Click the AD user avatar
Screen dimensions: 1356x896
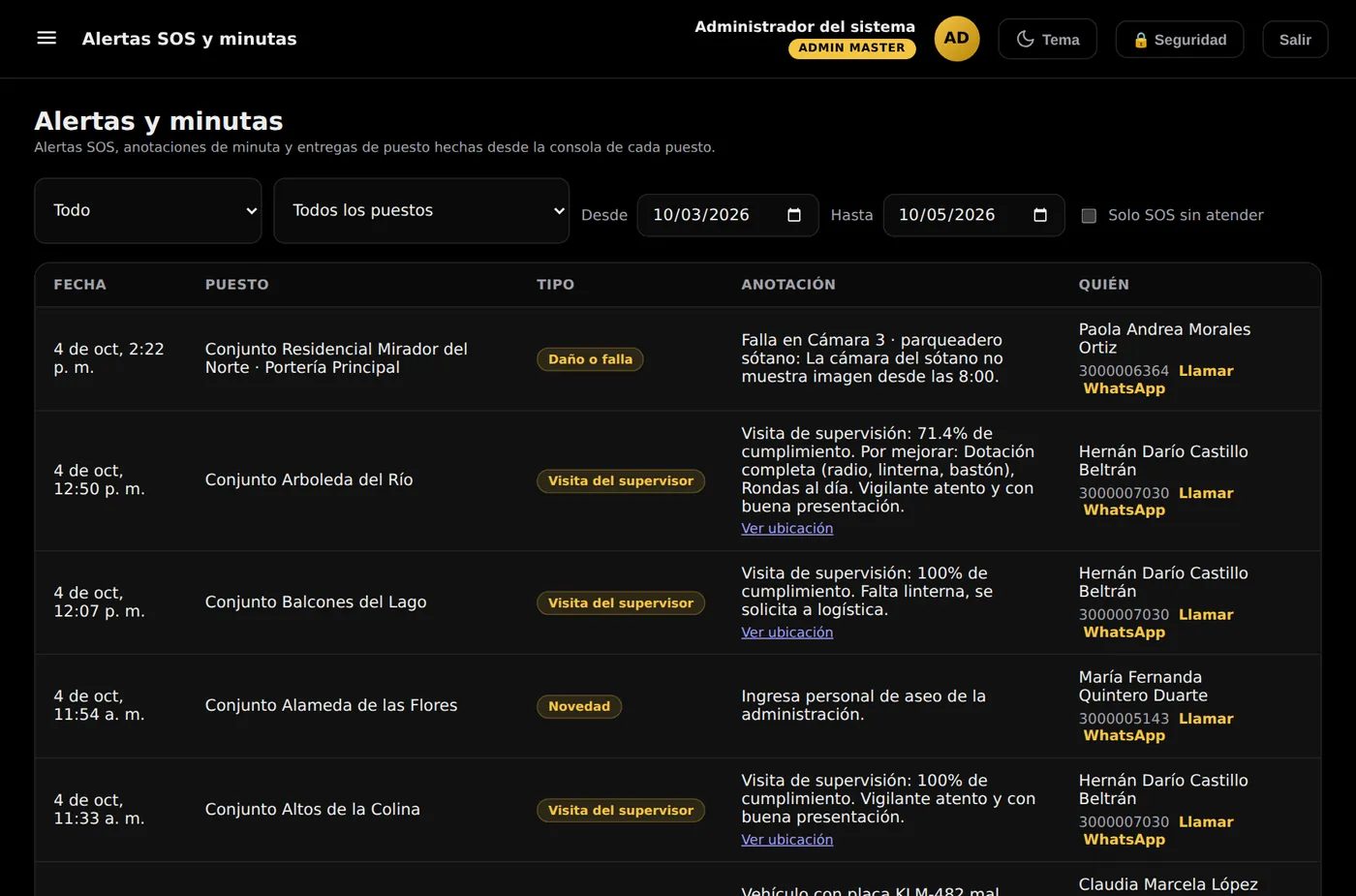click(x=957, y=39)
